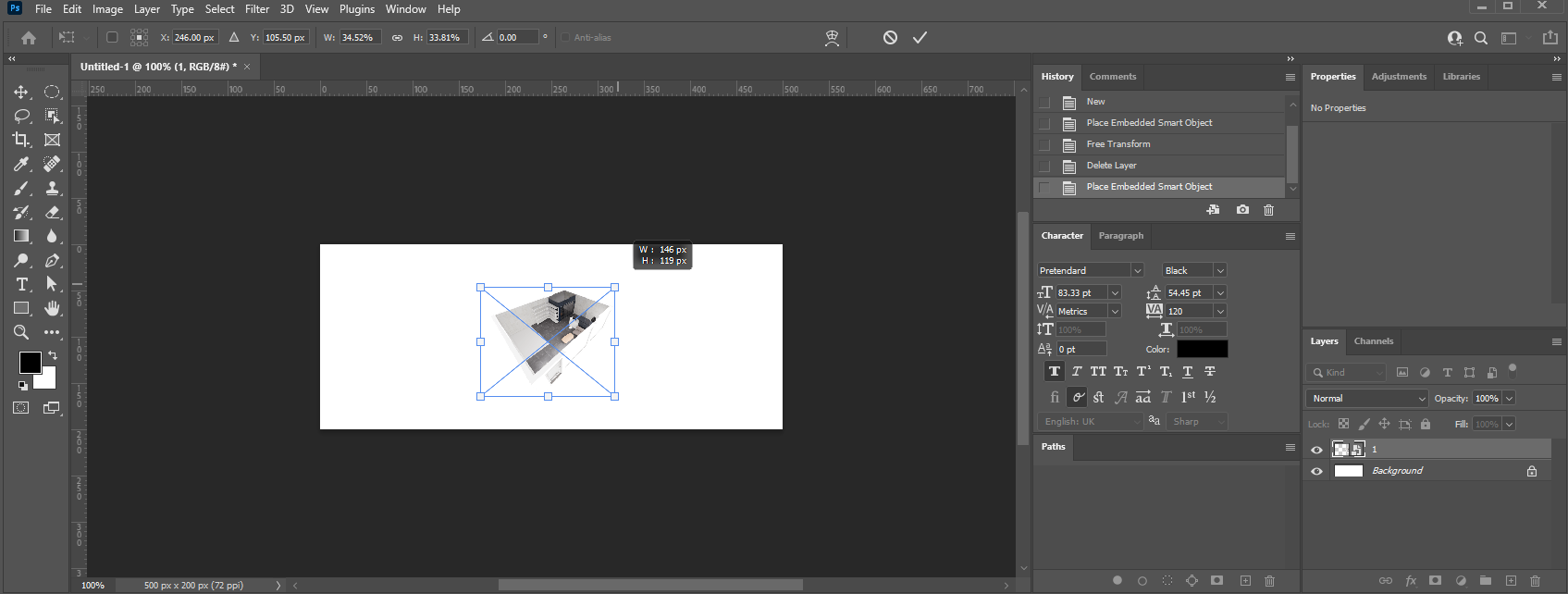Click the background color swatch
The height and width of the screenshot is (594, 1568).
47,379
